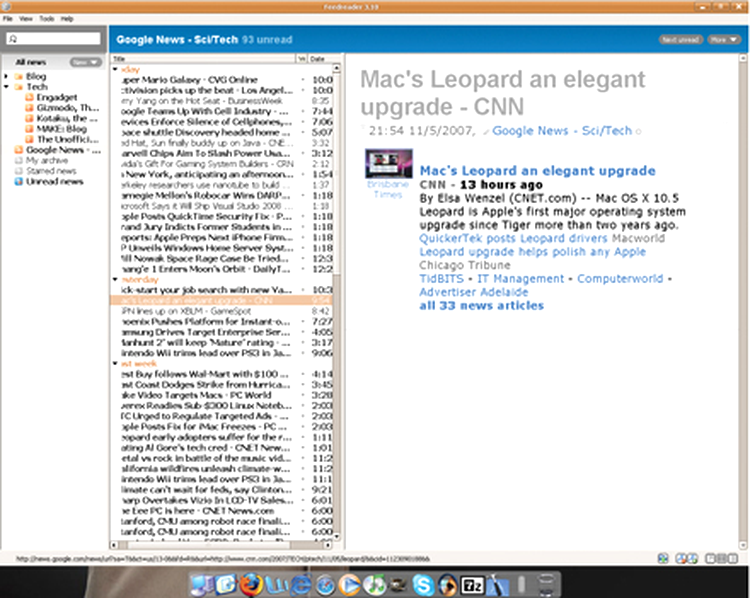The image size is (750, 598).
Task: Select the Super Mario Galaxy - CVG Online headline
Action: 222,80
